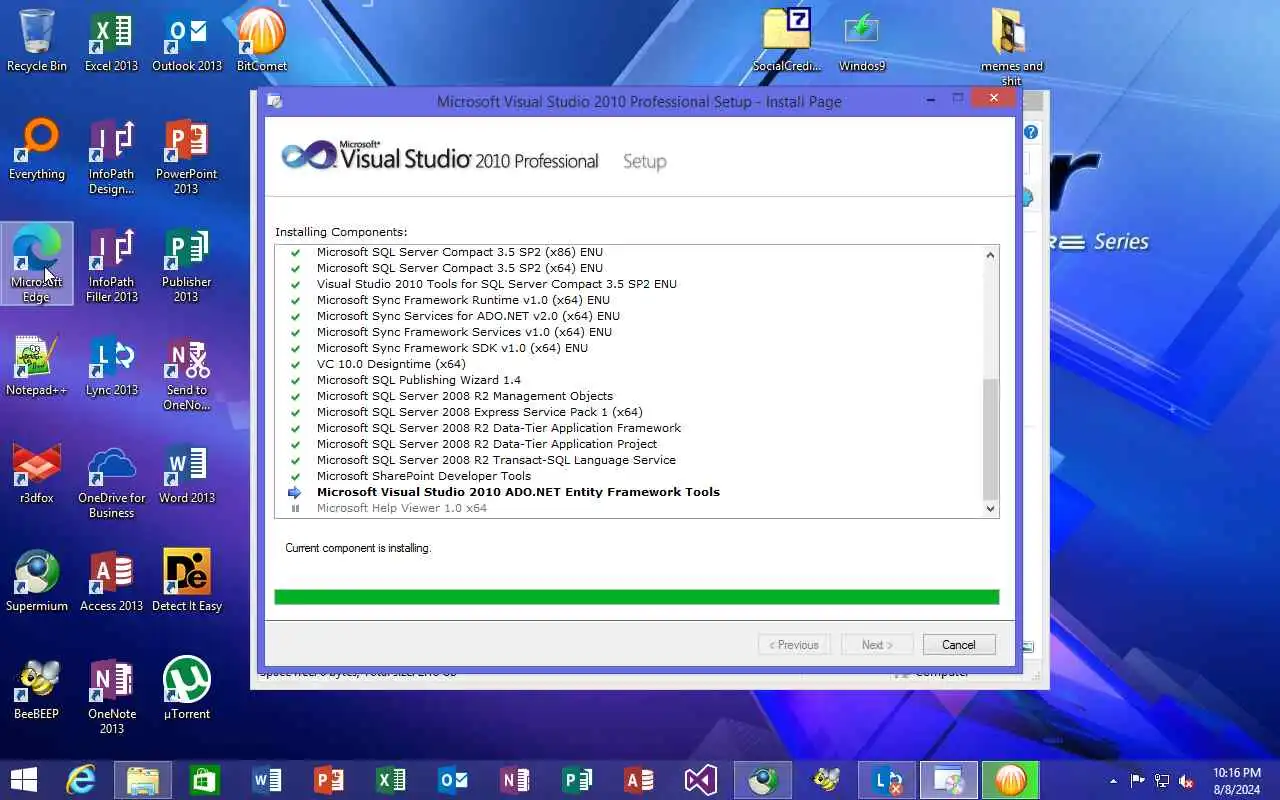Open Excel from the taskbar
The image size is (1280, 800).
(391, 780)
